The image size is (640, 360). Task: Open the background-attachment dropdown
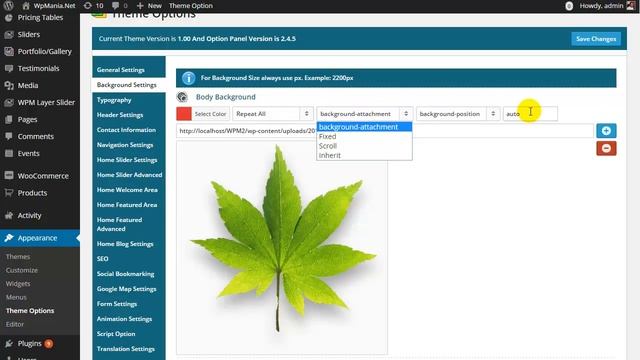pos(364,114)
